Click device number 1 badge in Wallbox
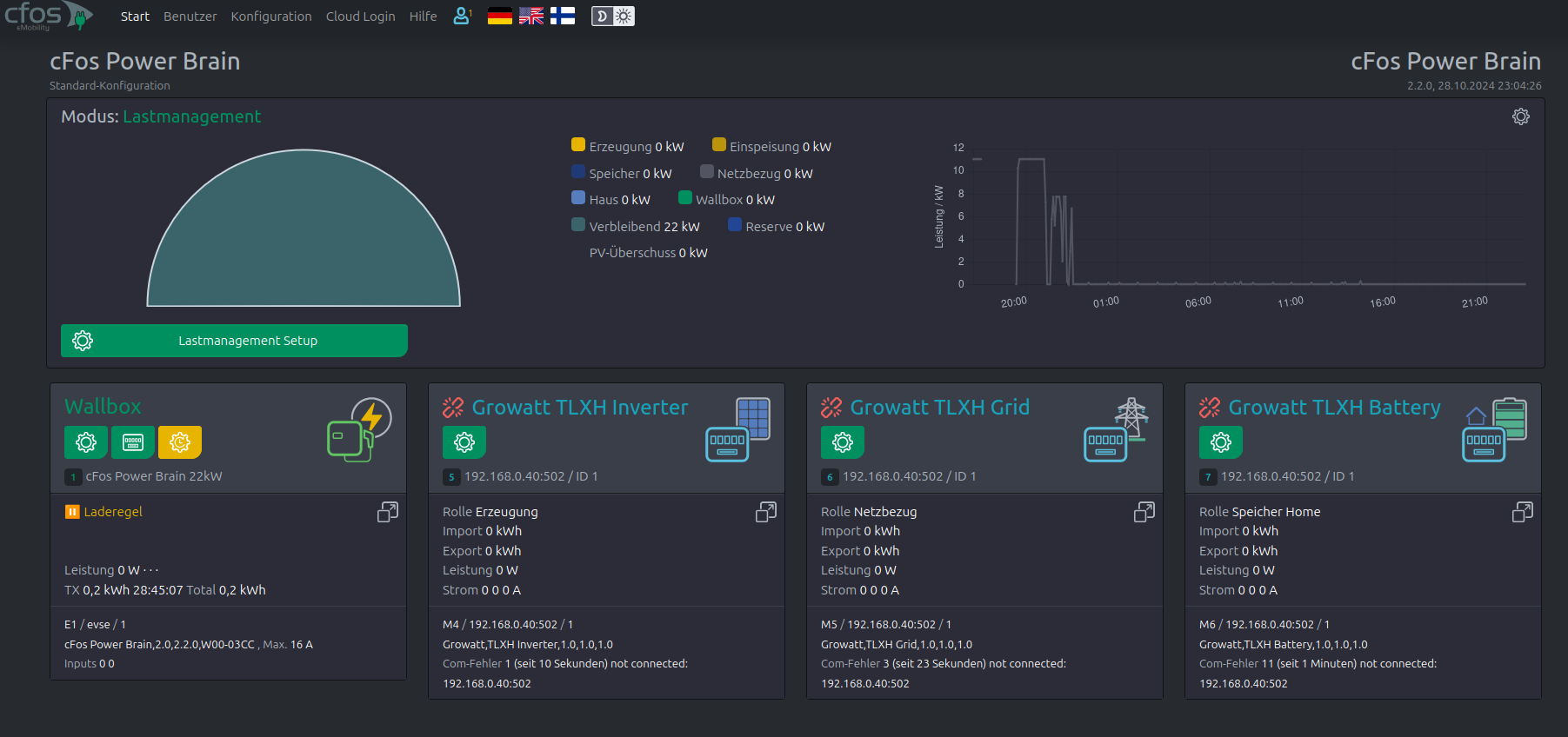The image size is (1568, 737). (73, 477)
